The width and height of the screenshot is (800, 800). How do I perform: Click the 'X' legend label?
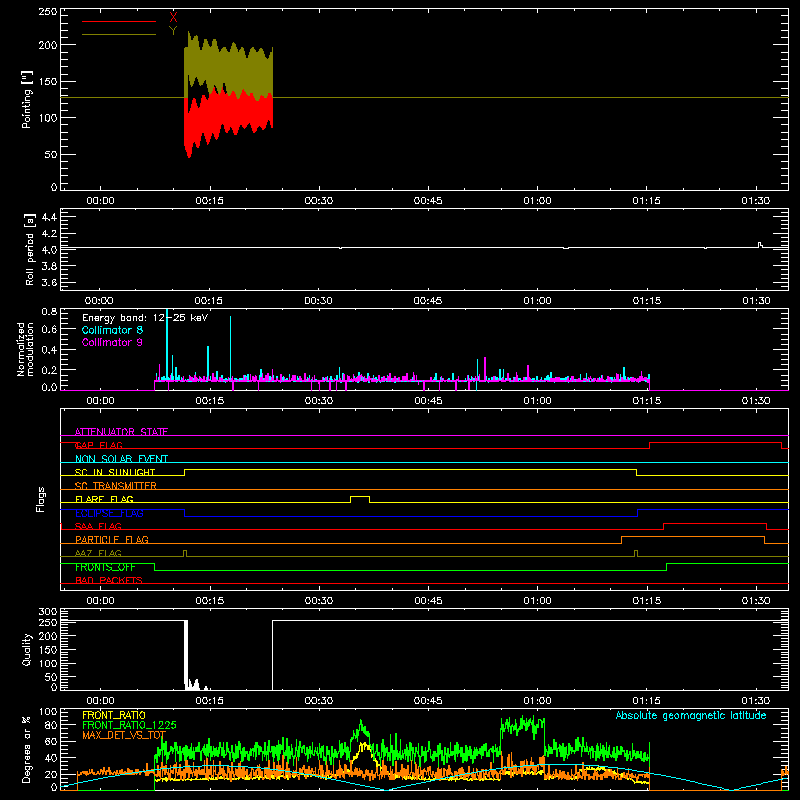pyautogui.click(x=173, y=17)
